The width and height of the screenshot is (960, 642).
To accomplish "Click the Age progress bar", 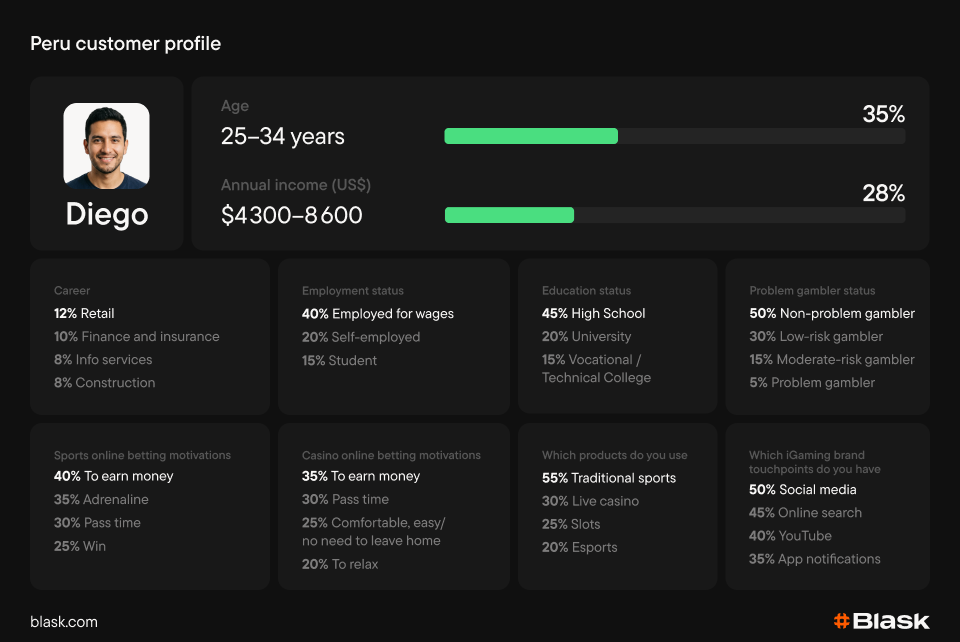I will pos(674,136).
